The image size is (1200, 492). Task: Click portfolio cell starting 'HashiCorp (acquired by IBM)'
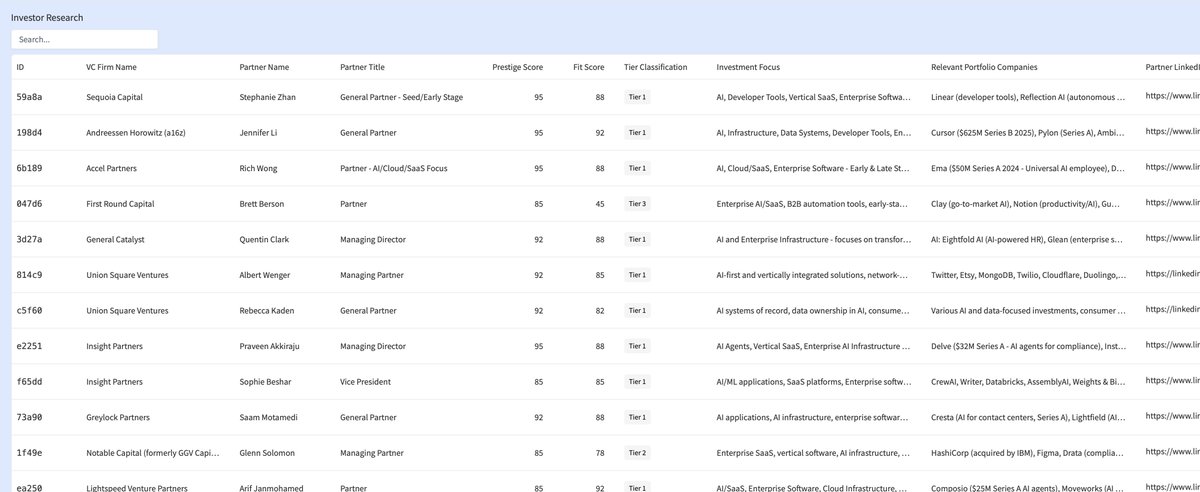(1028, 453)
